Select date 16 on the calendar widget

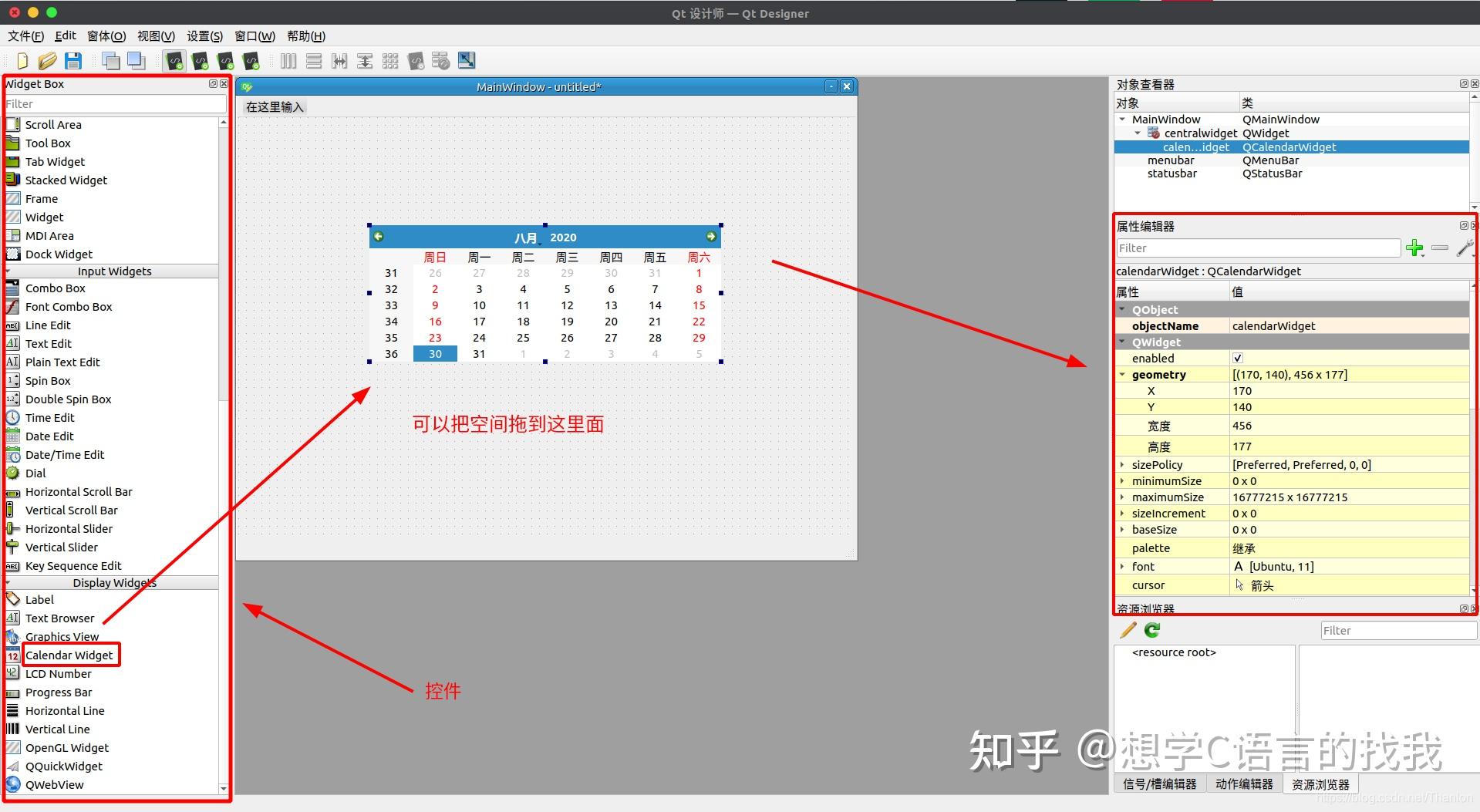click(x=435, y=322)
